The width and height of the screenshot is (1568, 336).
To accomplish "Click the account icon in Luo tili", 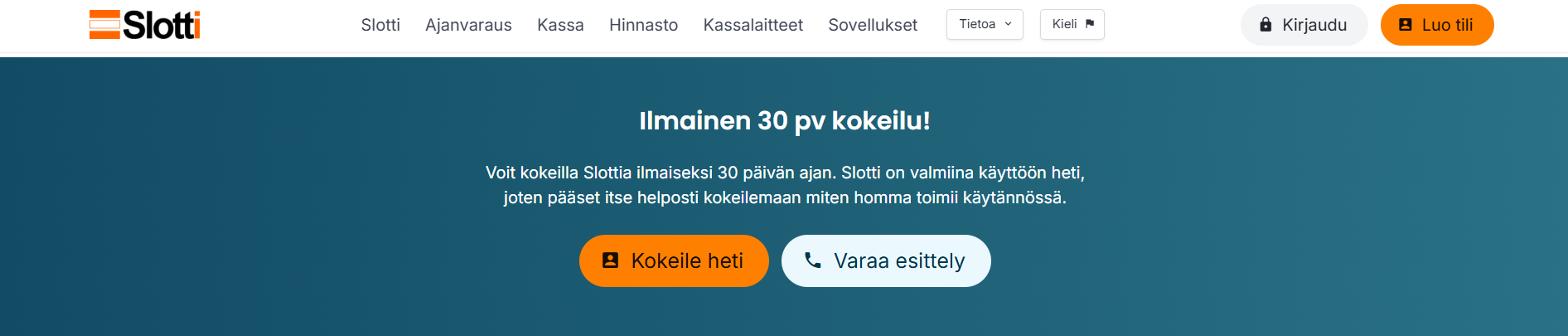I will coord(1406,25).
